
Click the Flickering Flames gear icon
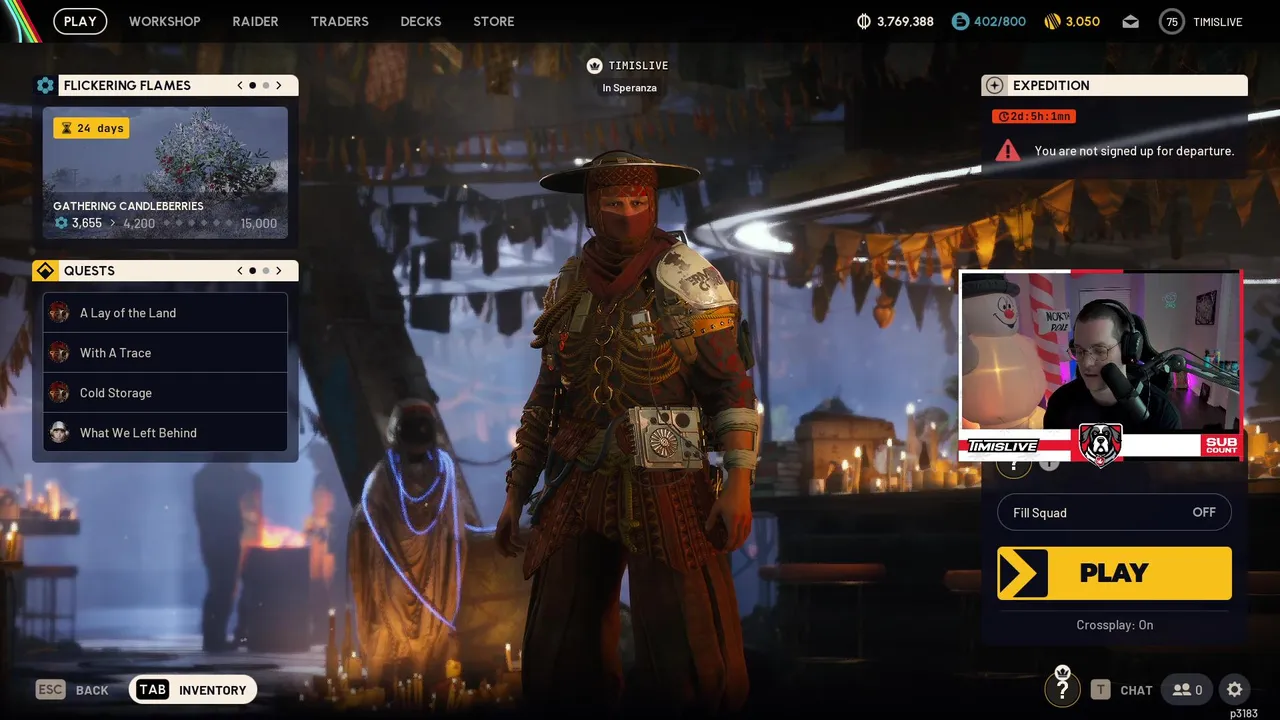(45, 85)
